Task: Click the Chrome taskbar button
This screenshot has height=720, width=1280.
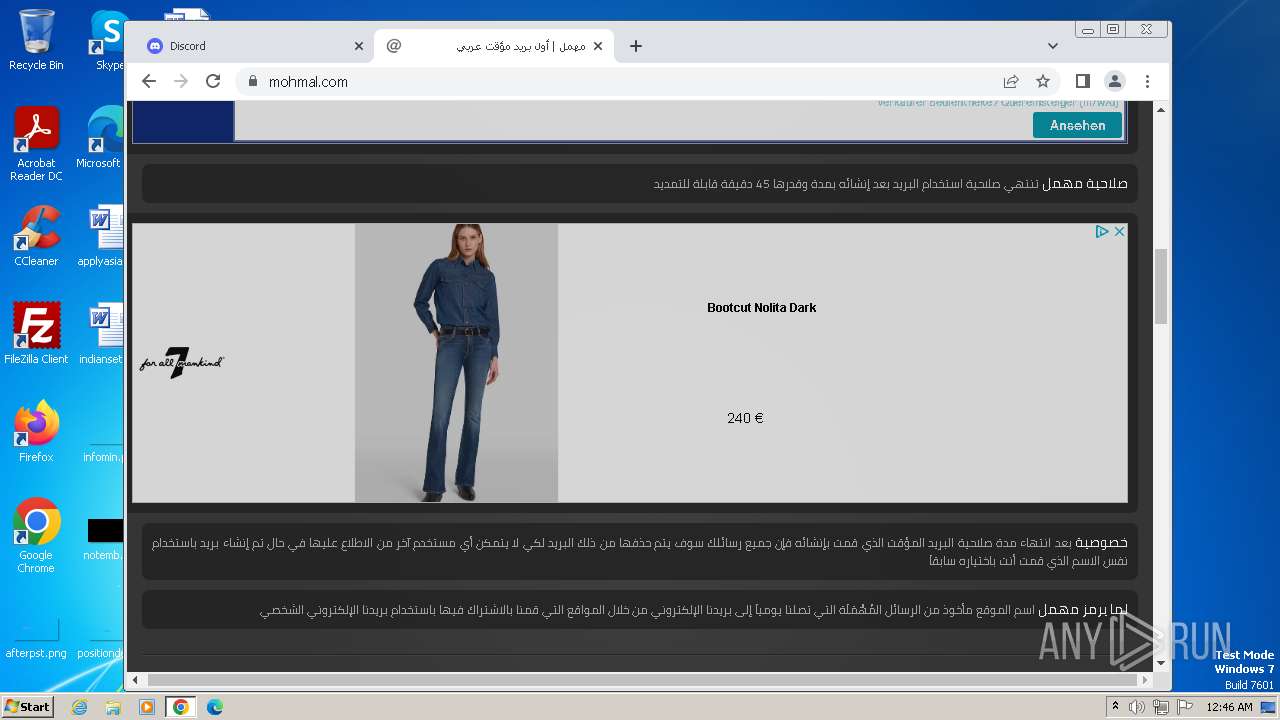Action: (x=181, y=707)
